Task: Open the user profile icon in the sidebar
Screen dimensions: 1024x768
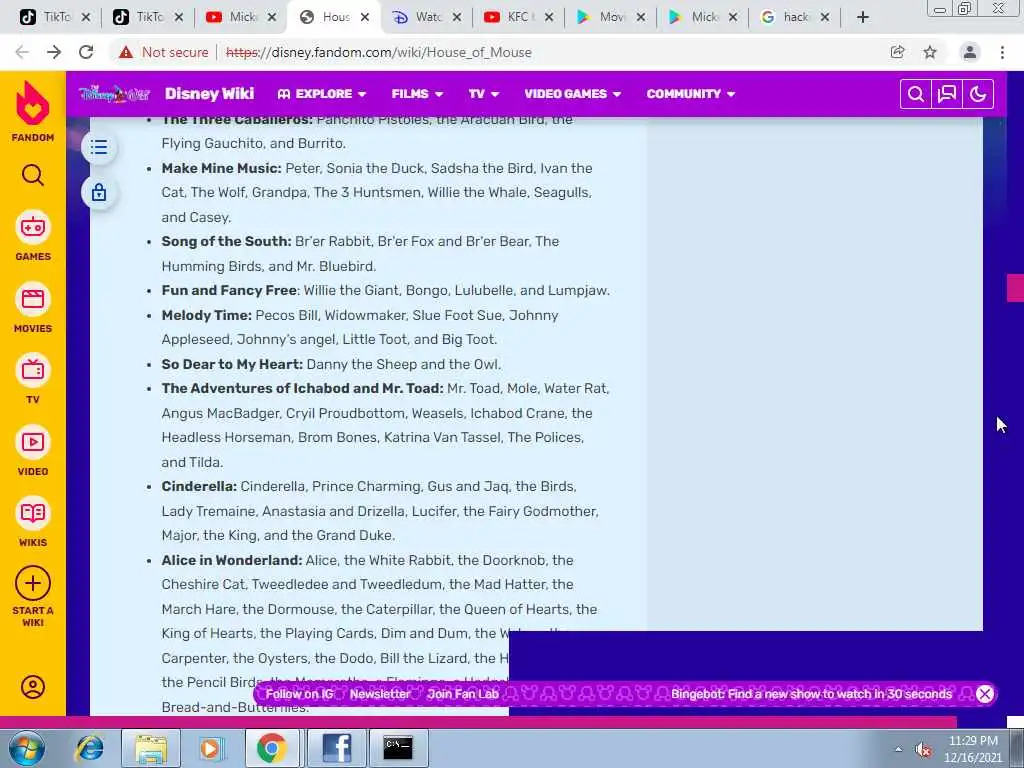Action: coord(33,687)
